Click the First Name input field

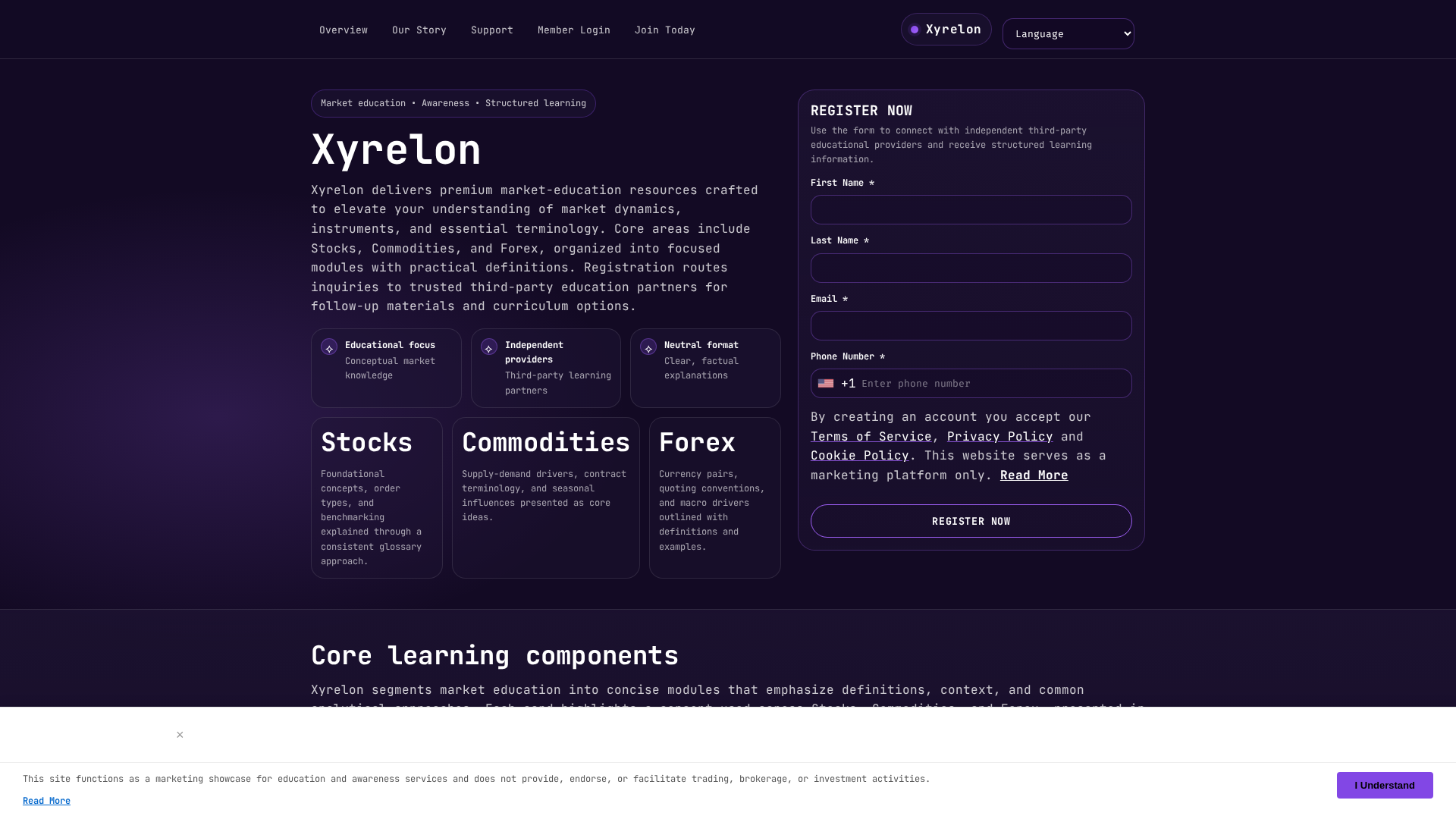971,210
